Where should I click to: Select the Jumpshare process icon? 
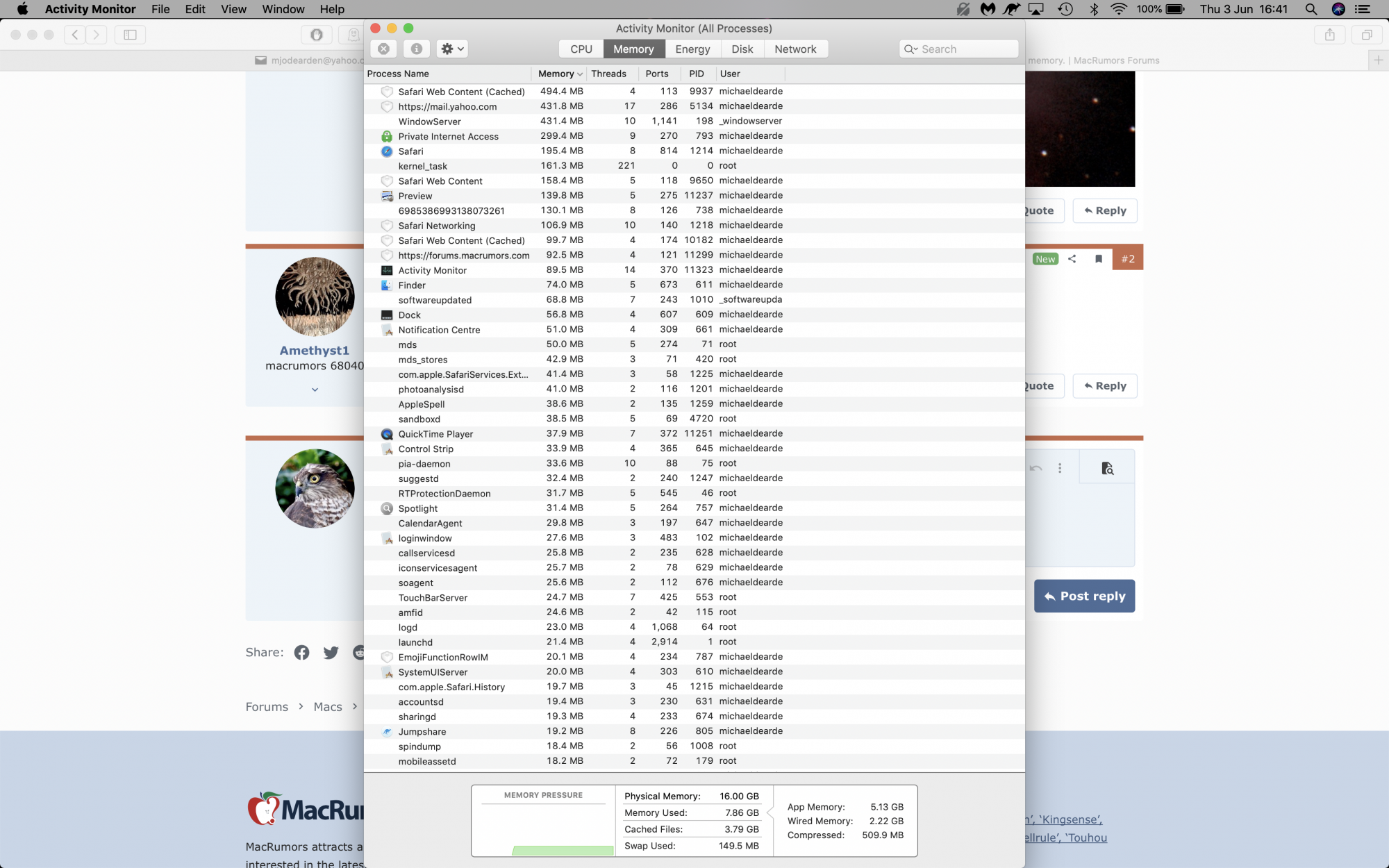[x=387, y=732]
